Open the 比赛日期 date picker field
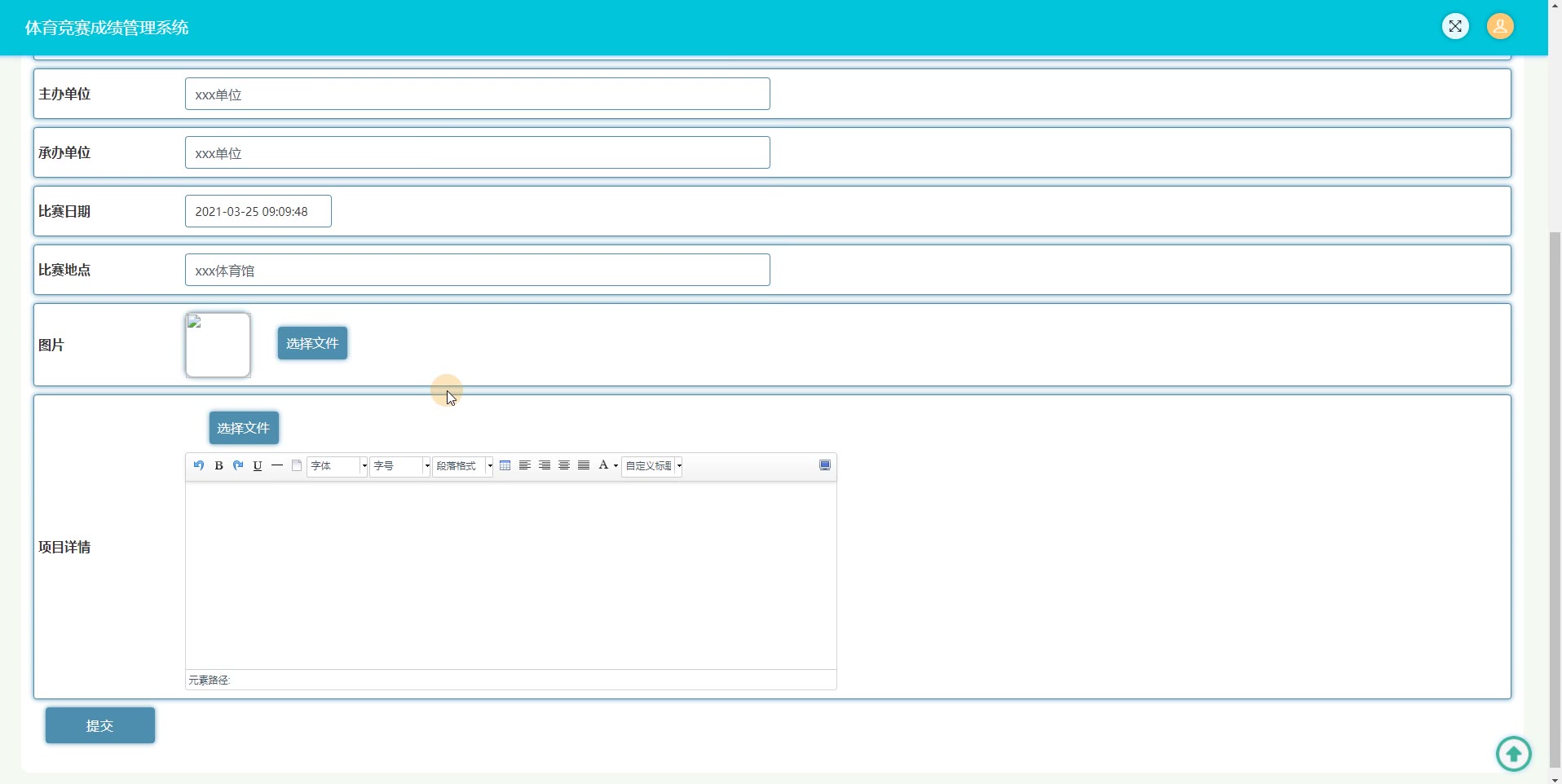Image resolution: width=1562 pixels, height=784 pixels. [258, 211]
